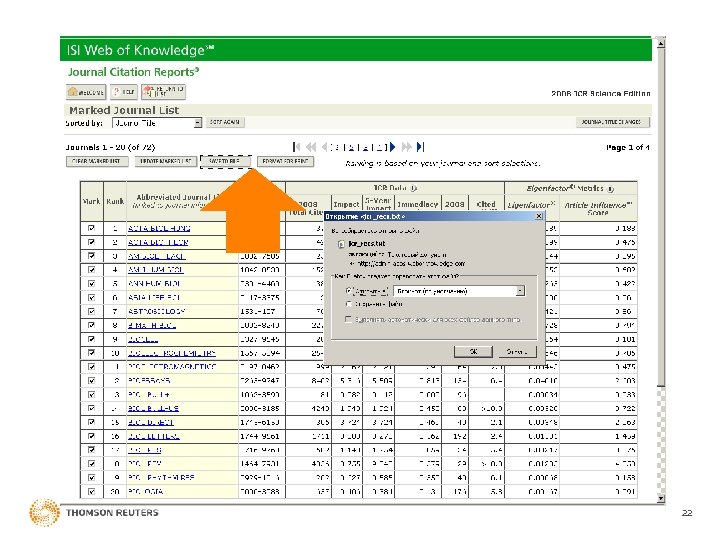Click the Clear Marked List button

click(x=97, y=162)
